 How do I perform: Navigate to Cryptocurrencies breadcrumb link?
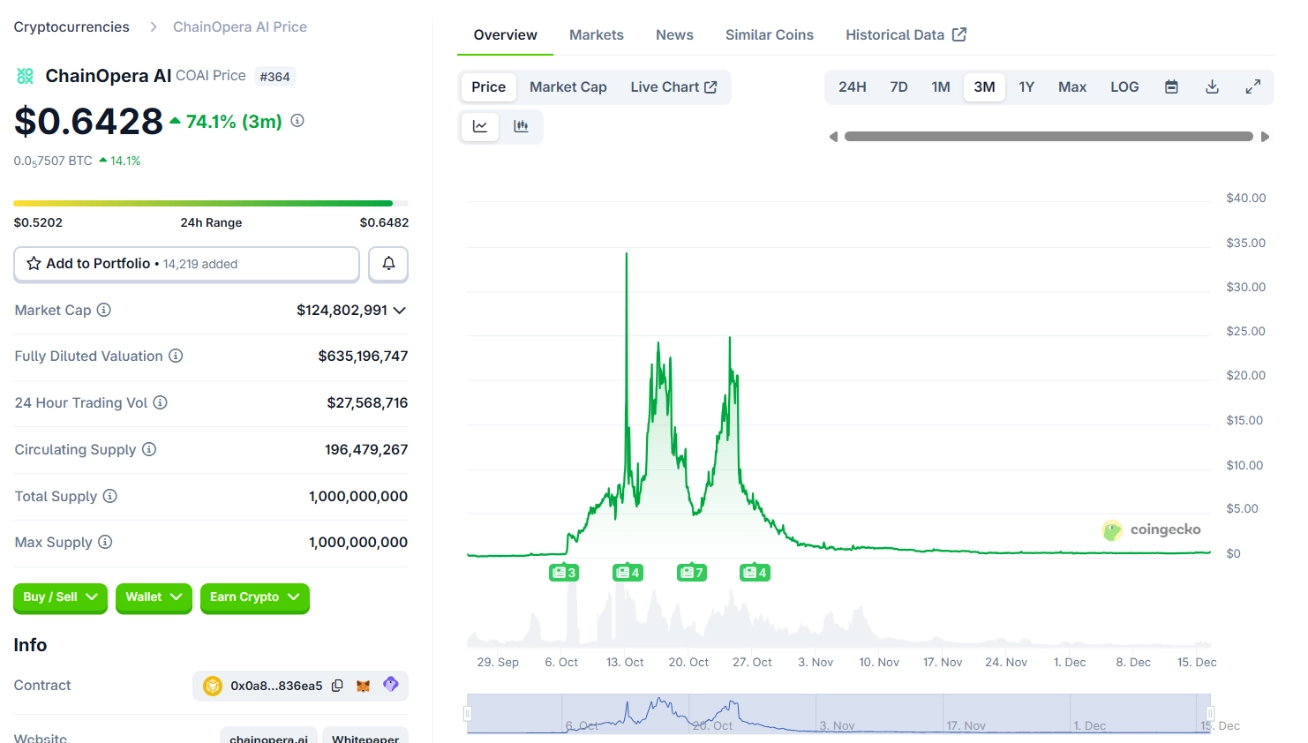click(x=71, y=27)
